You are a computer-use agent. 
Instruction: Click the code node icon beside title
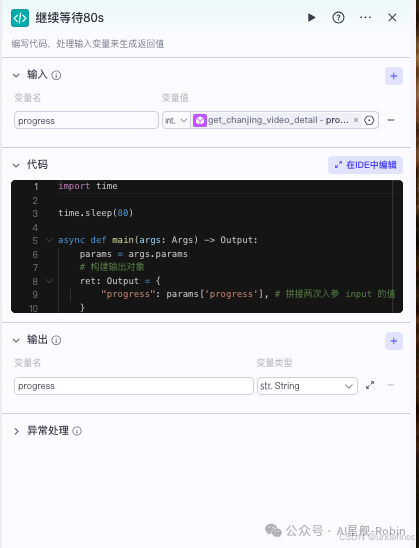(x=20, y=18)
